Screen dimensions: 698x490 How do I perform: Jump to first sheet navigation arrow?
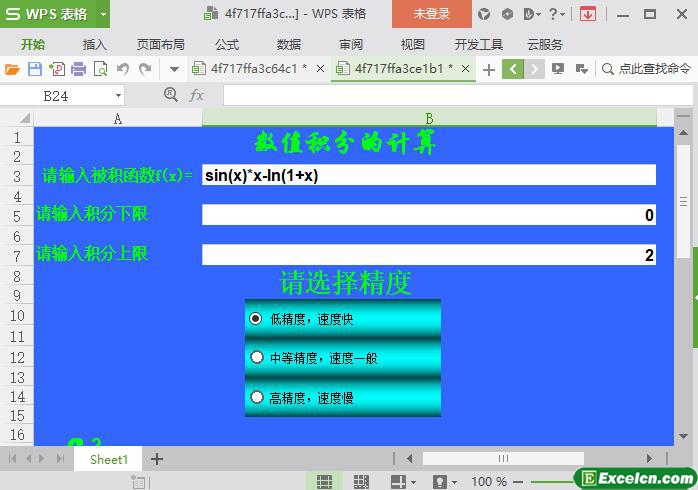pyautogui.click(x=12, y=458)
